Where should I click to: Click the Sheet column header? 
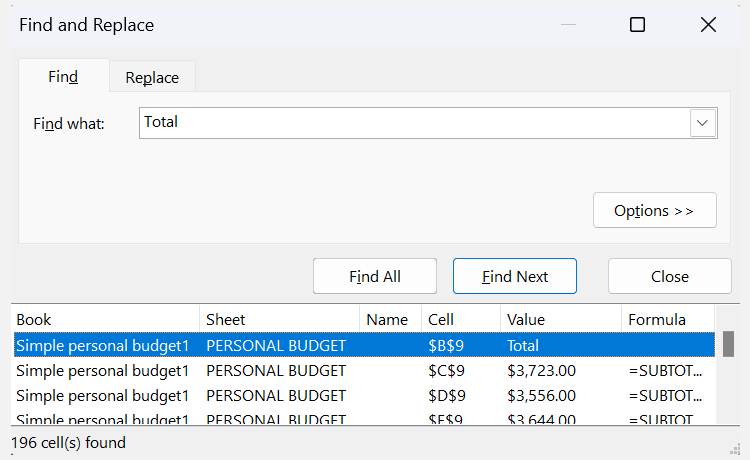pyautogui.click(x=279, y=320)
